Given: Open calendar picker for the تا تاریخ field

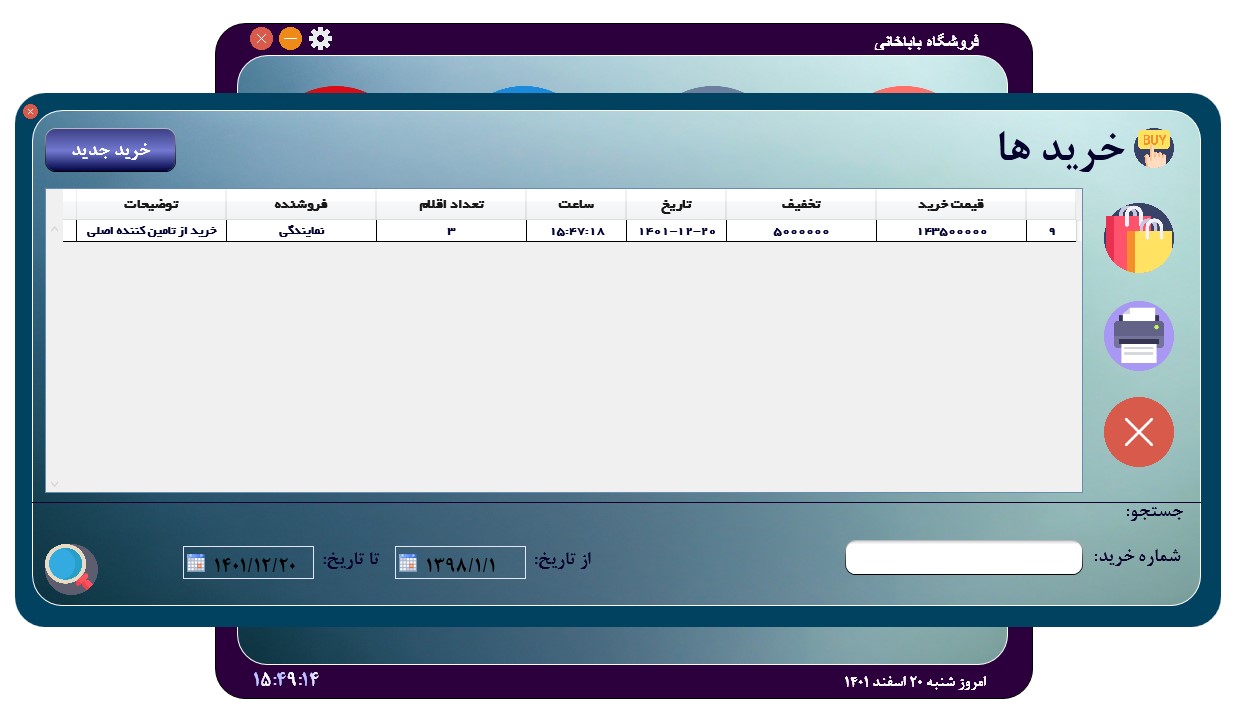Looking at the screenshot, I should point(196,563).
